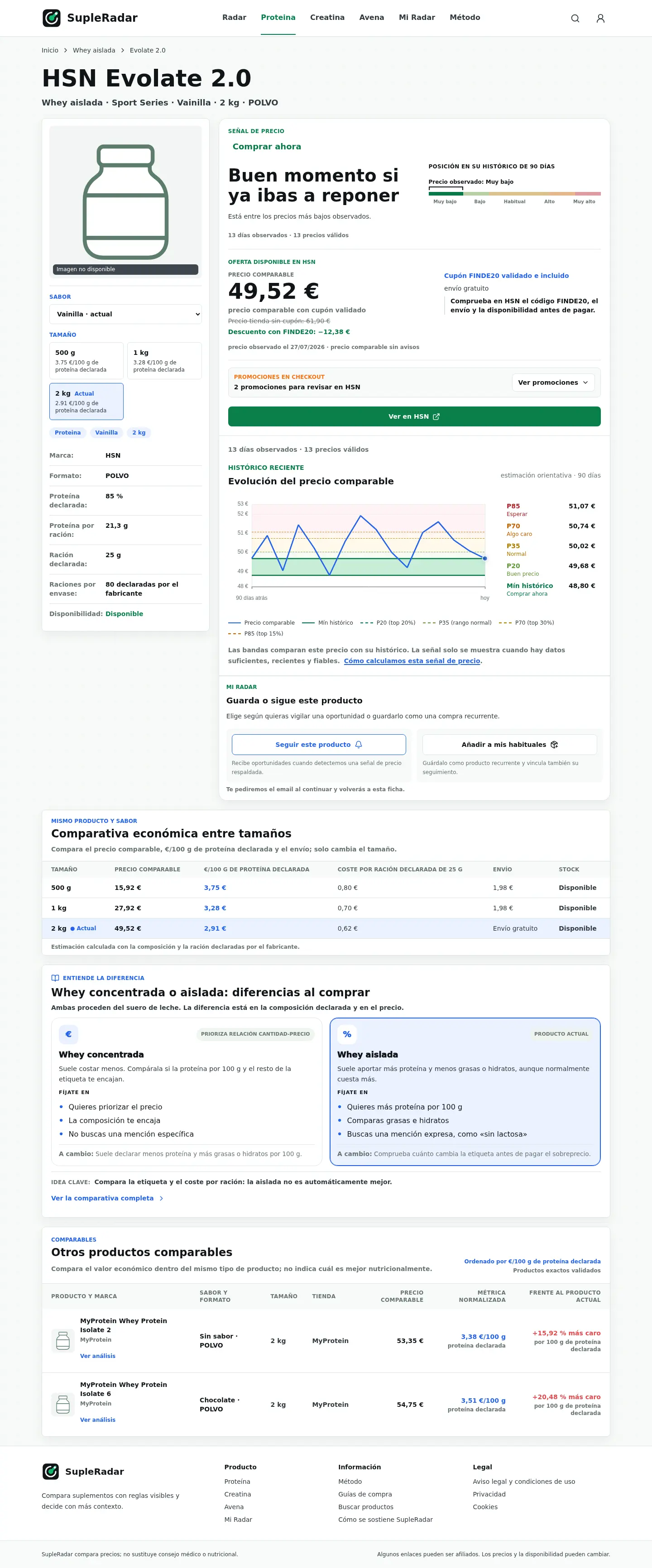This screenshot has width=652, height=1568.
Task: Click MyProtein Whey Protein Isolate 6 title
Action: (x=123, y=1389)
